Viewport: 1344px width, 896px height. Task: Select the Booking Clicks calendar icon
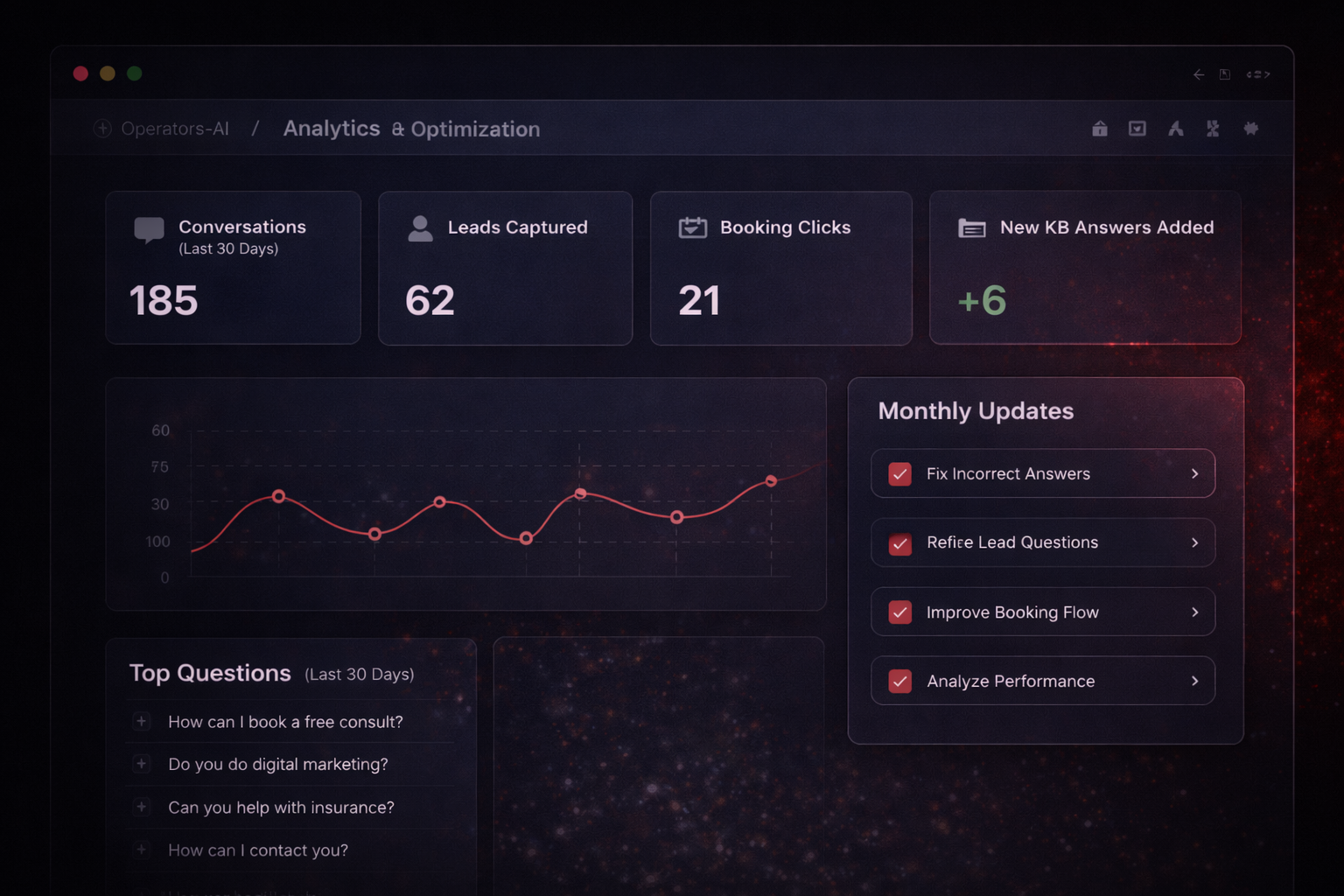[692, 227]
